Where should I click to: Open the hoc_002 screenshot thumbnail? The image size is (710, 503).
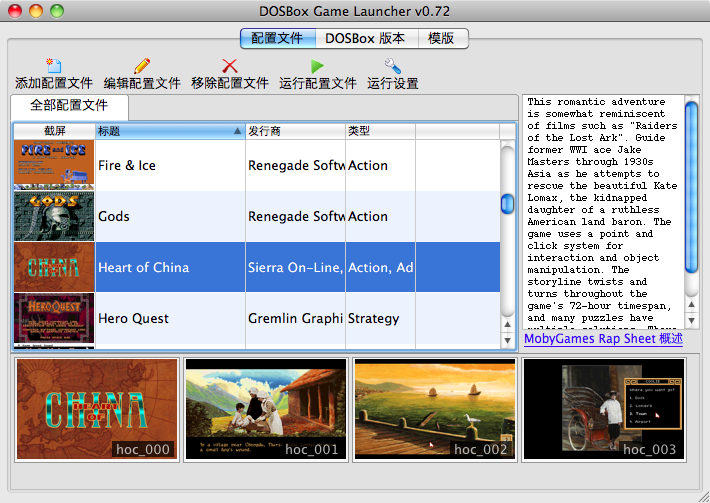coord(432,409)
